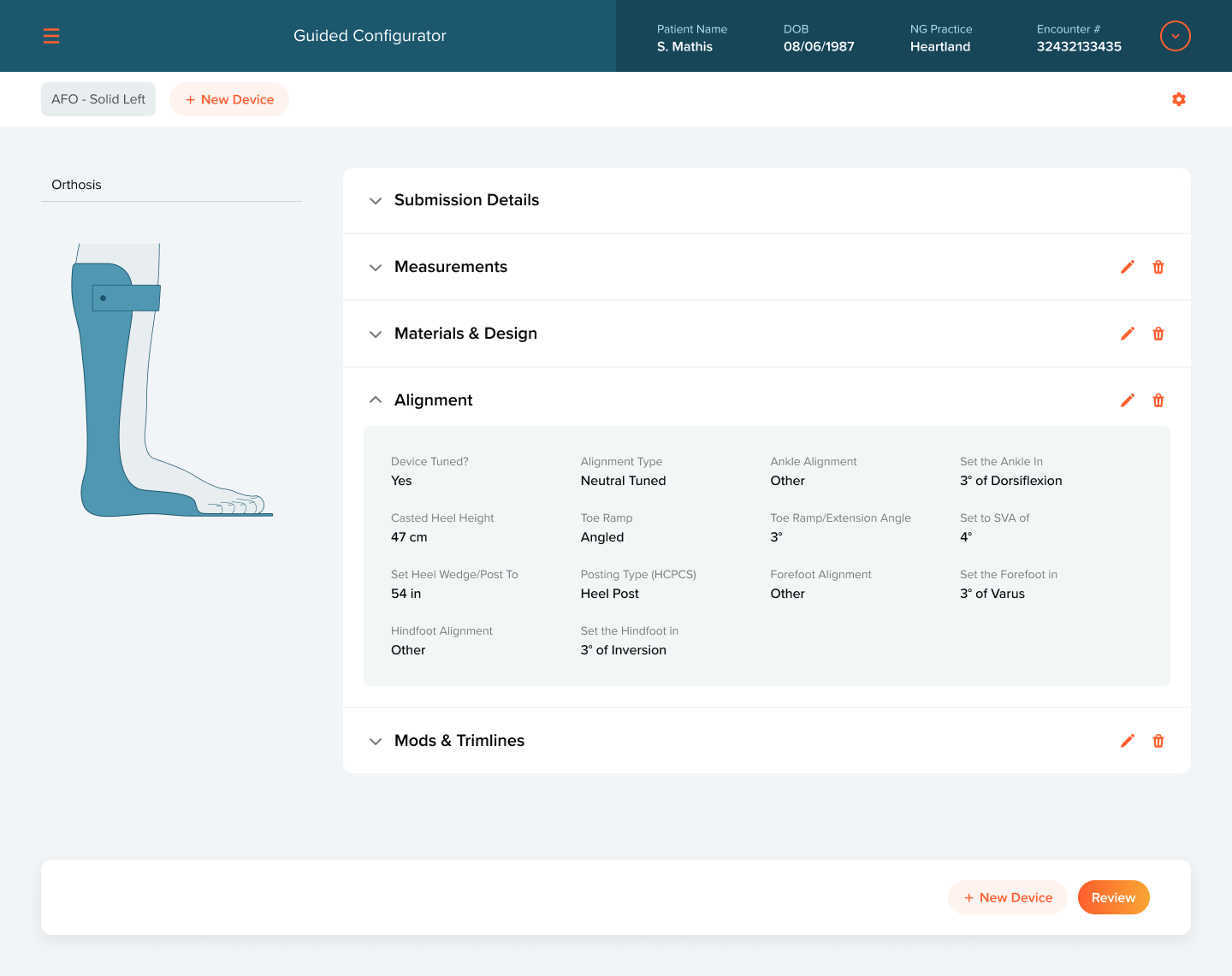The image size is (1232, 976).
Task: Edit Materials & Design with pencil icon
Action: coord(1128,334)
